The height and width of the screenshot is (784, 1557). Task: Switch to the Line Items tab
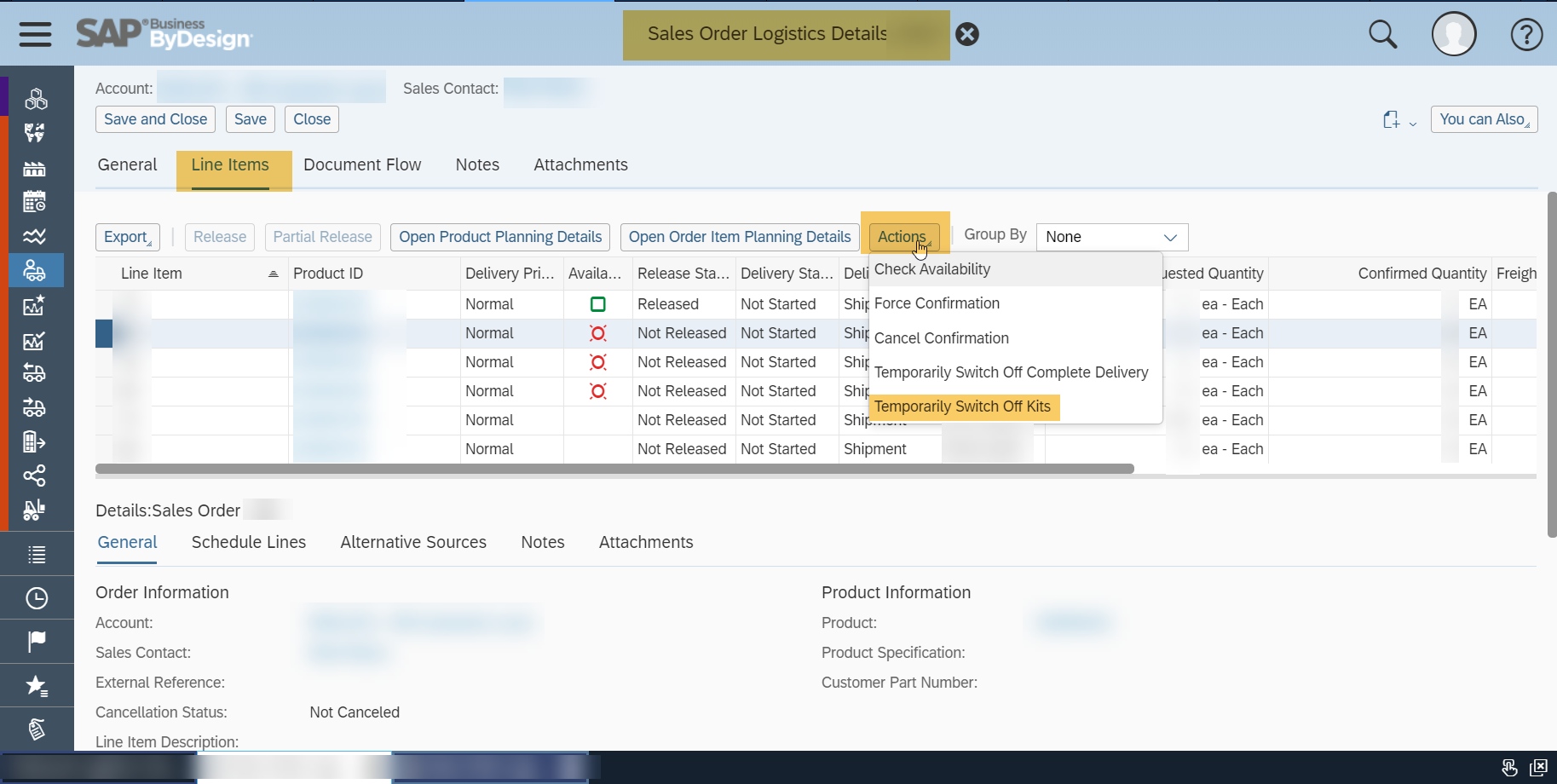pyautogui.click(x=230, y=164)
